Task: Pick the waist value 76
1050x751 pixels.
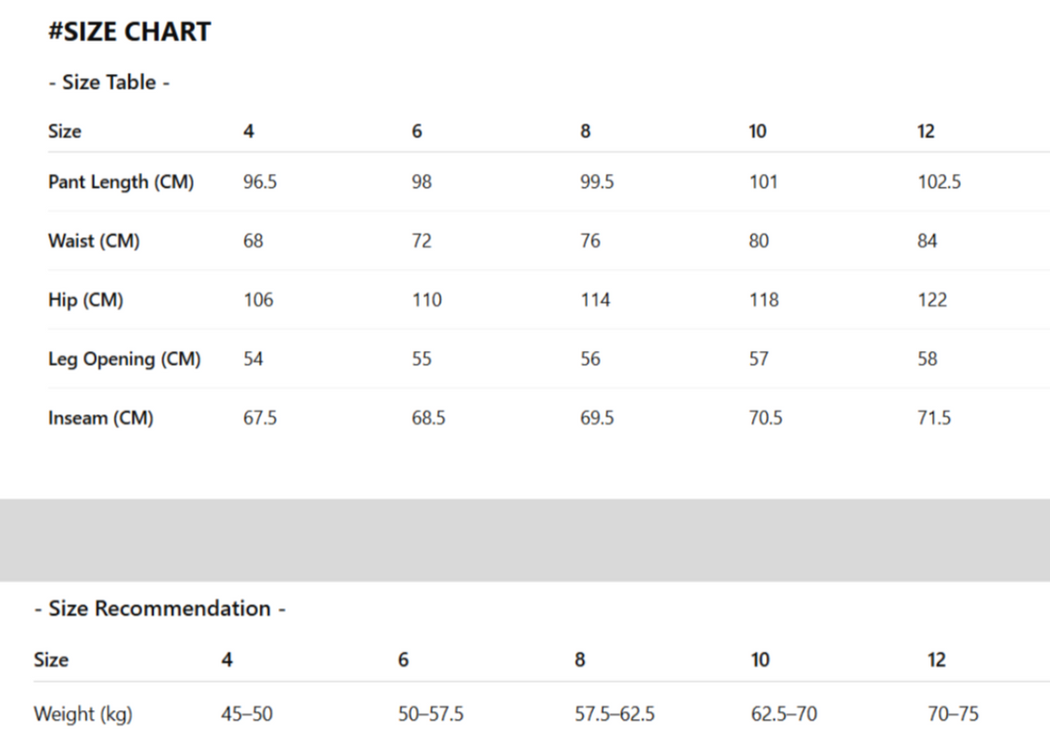Action: point(590,241)
